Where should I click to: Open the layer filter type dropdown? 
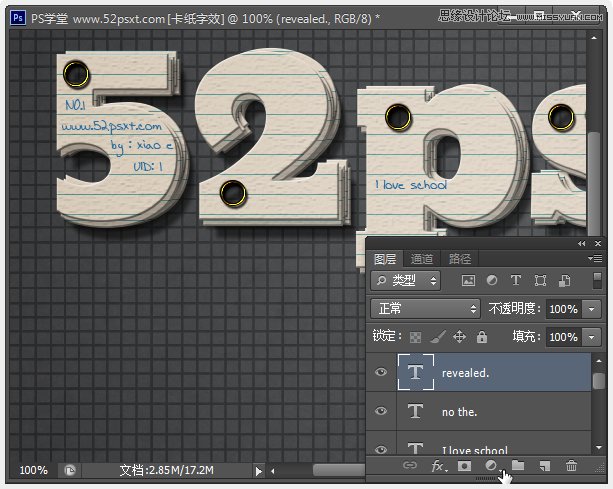tap(405, 280)
